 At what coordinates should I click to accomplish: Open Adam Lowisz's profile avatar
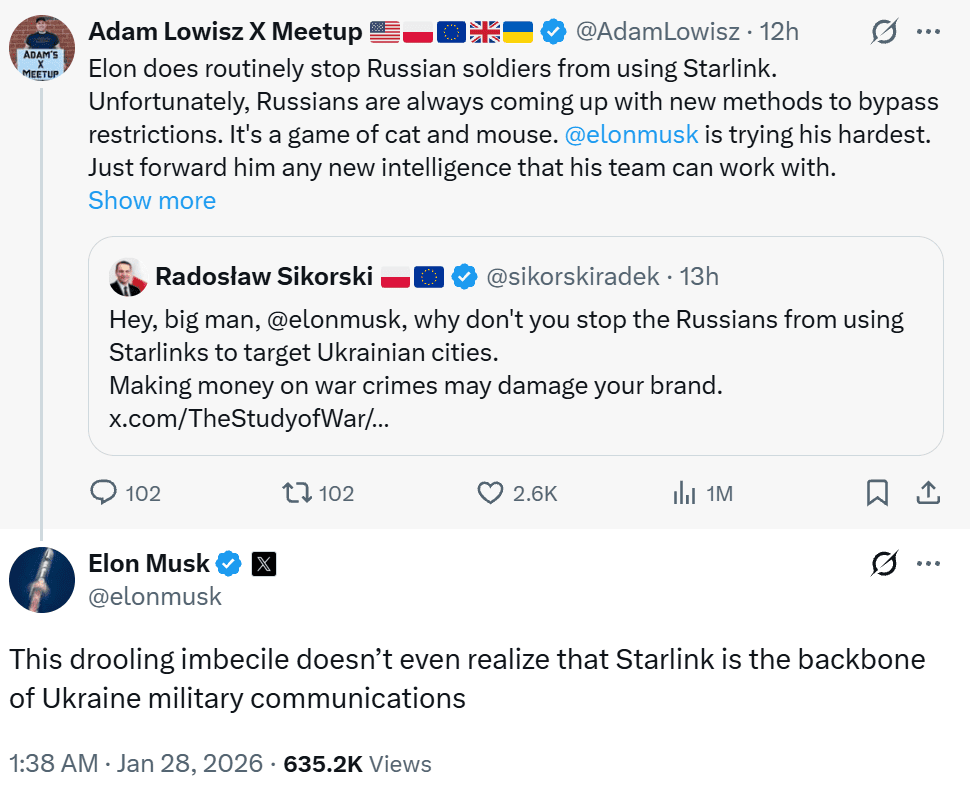(42, 47)
